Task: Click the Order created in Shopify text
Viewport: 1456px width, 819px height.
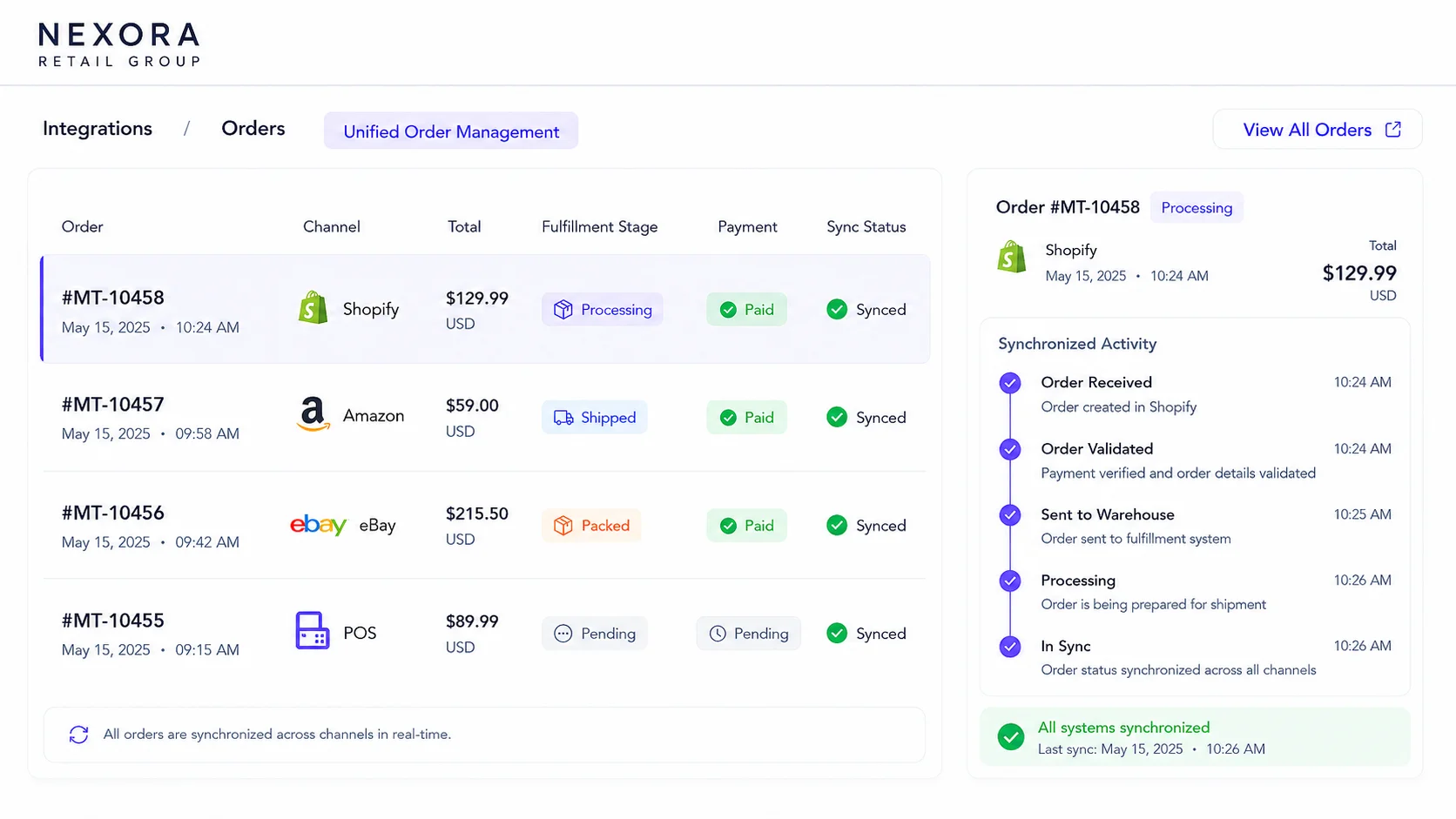Action: (x=1119, y=407)
